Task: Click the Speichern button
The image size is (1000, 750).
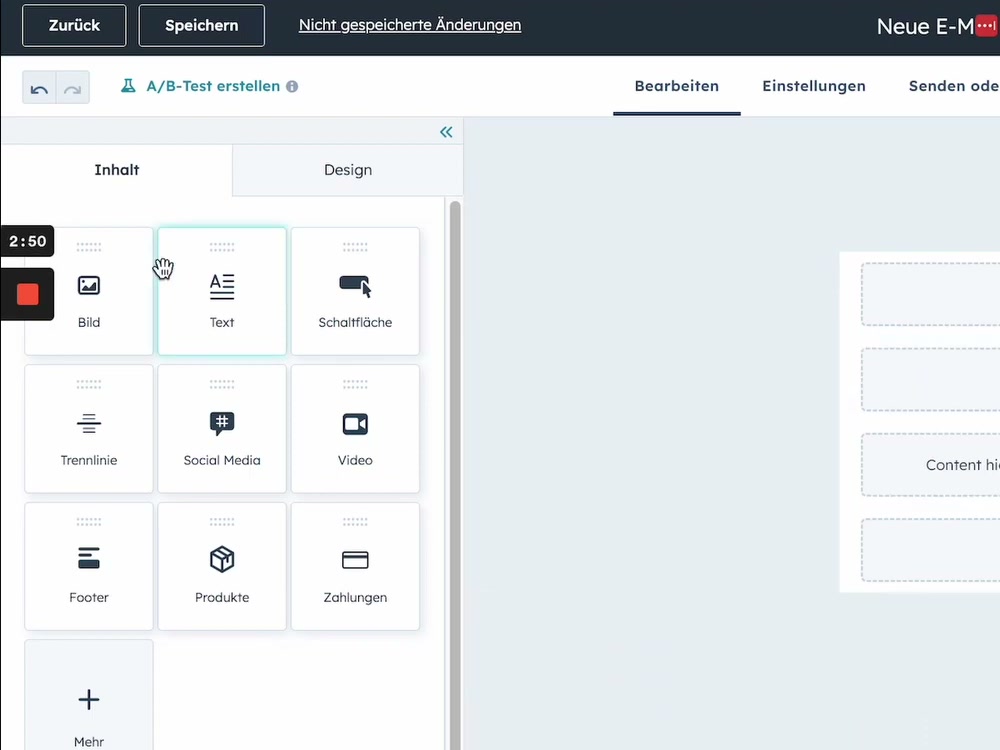Action: [201, 25]
